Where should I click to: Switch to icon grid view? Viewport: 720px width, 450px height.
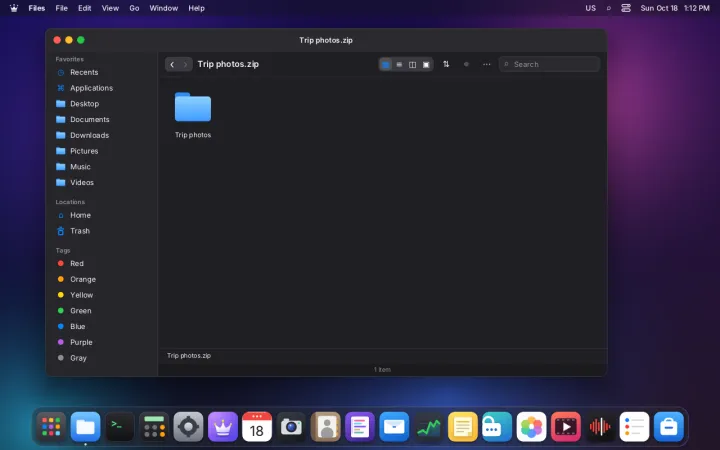[x=386, y=65]
